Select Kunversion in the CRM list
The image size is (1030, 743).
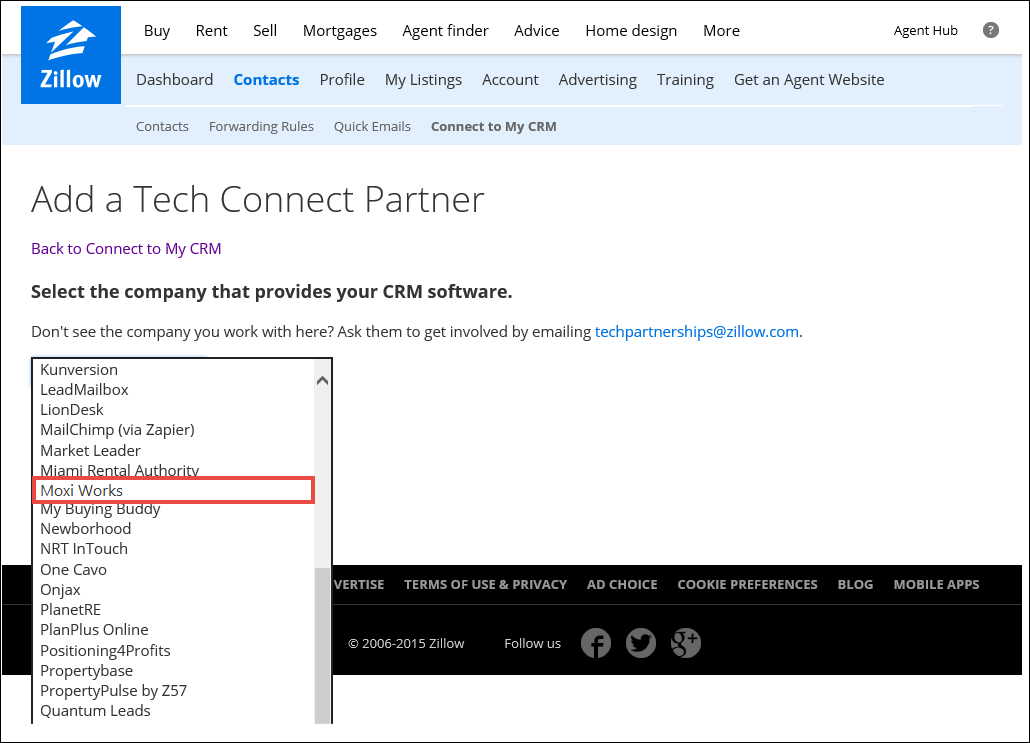click(174, 369)
